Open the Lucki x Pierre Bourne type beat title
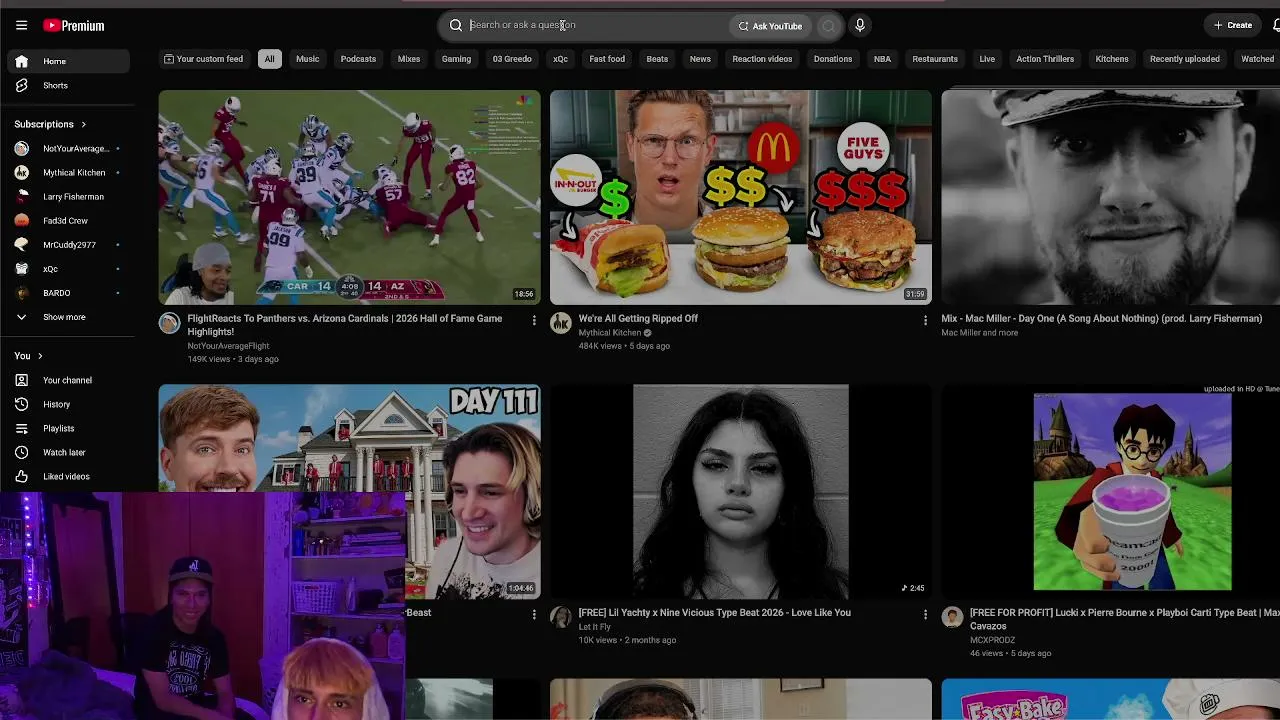 pyautogui.click(x=1125, y=619)
